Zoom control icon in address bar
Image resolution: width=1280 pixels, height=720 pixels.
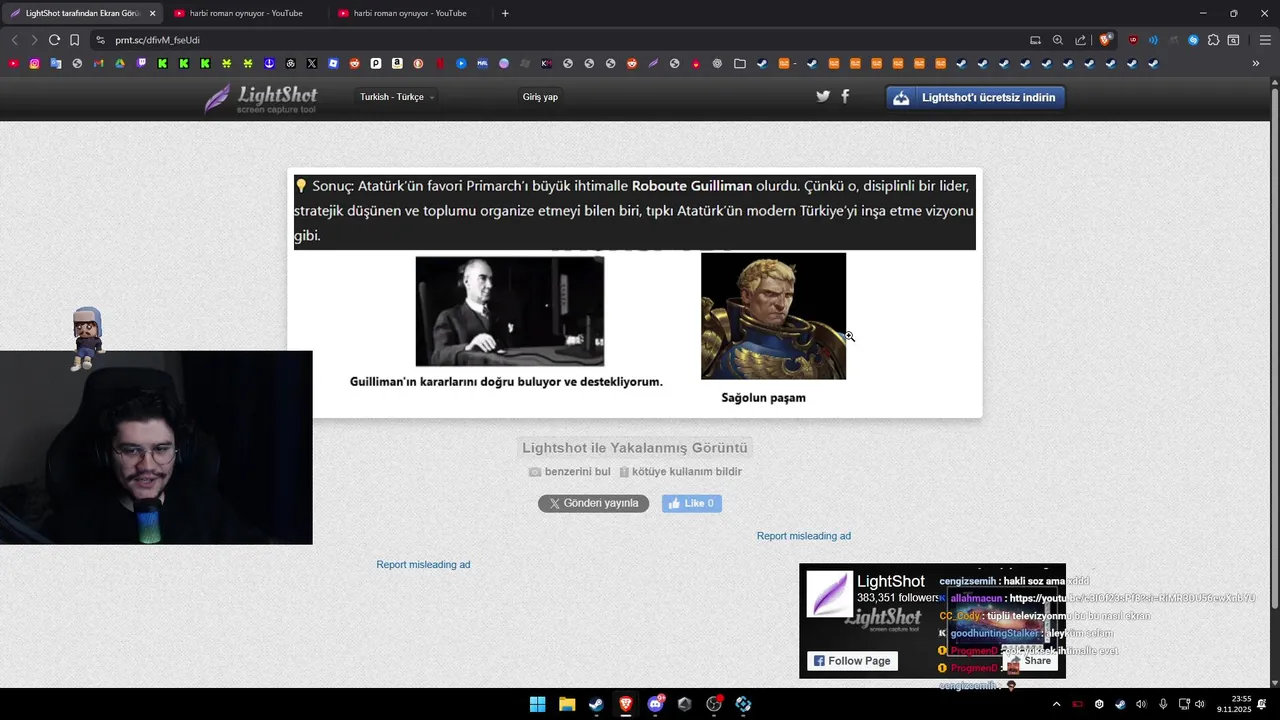(1058, 40)
